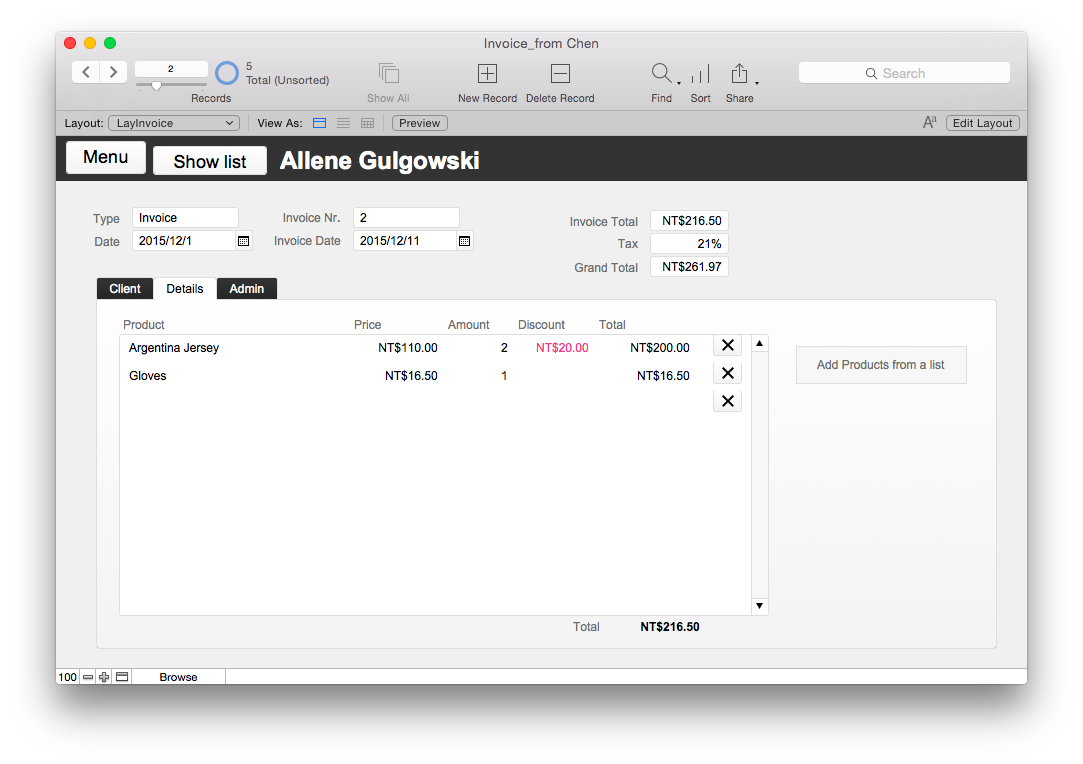
Task: Click the portal scroll up arrow
Action: (760, 343)
